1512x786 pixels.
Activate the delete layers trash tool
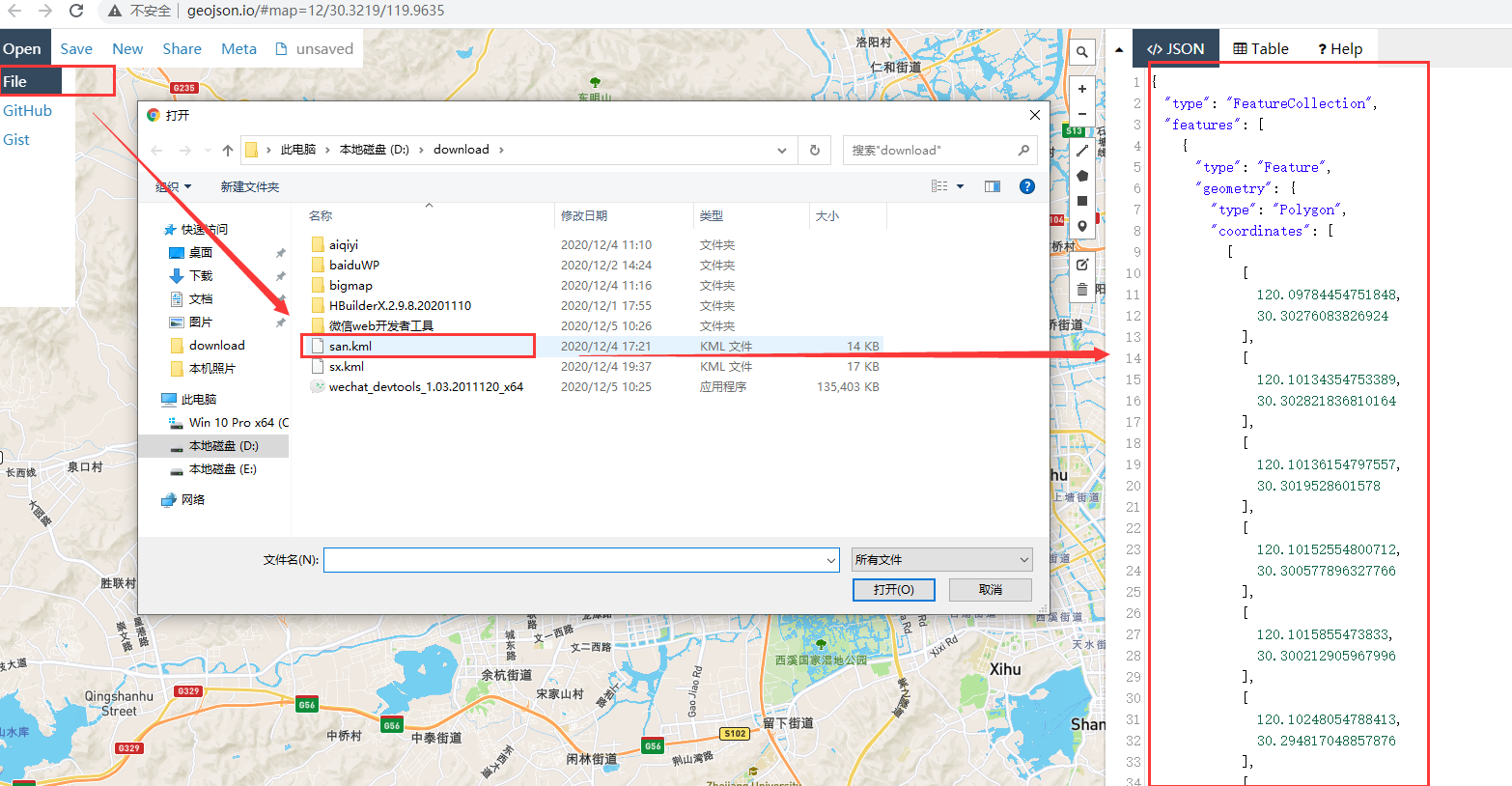[x=1082, y=289]
